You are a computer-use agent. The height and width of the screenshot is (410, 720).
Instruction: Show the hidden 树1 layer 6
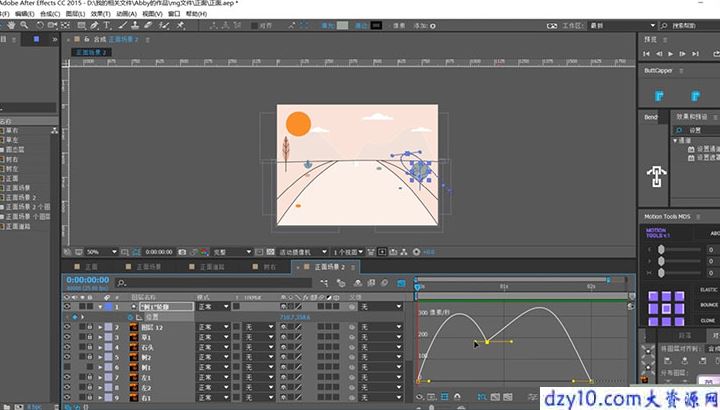point(68,367)
